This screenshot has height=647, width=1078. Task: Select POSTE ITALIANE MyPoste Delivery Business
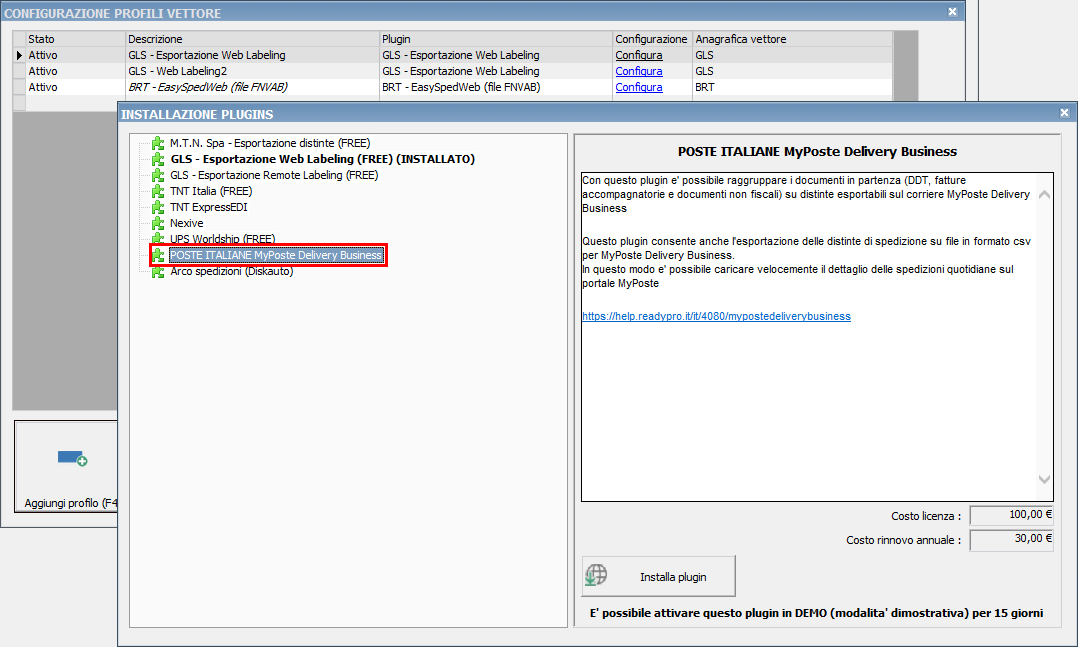276,255
